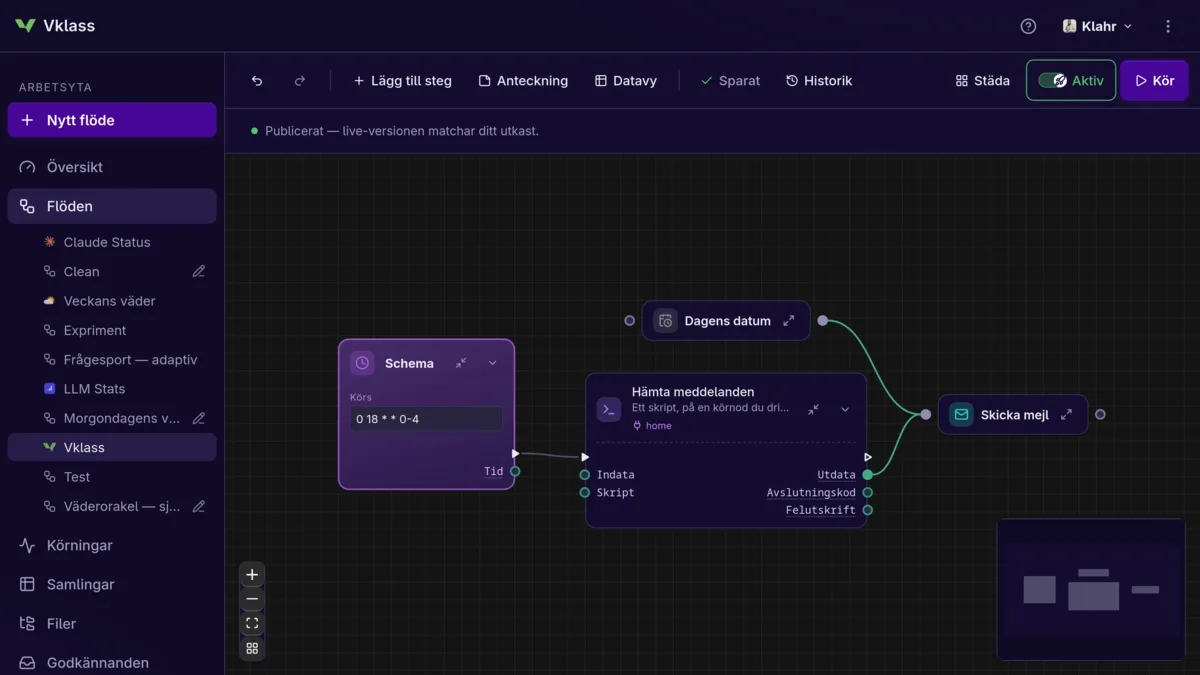Open the Schema node chevron dropdown

click(x=493, y=363)
